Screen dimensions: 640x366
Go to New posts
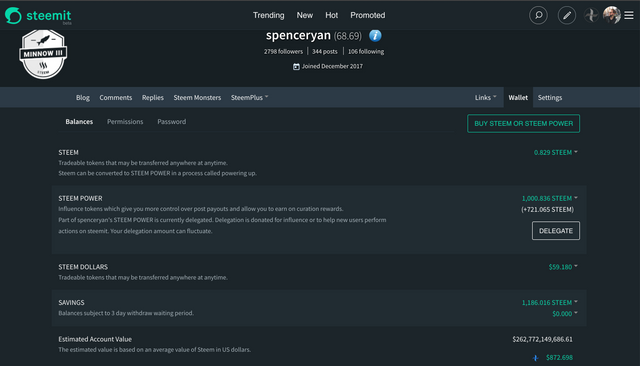[304, 15]
